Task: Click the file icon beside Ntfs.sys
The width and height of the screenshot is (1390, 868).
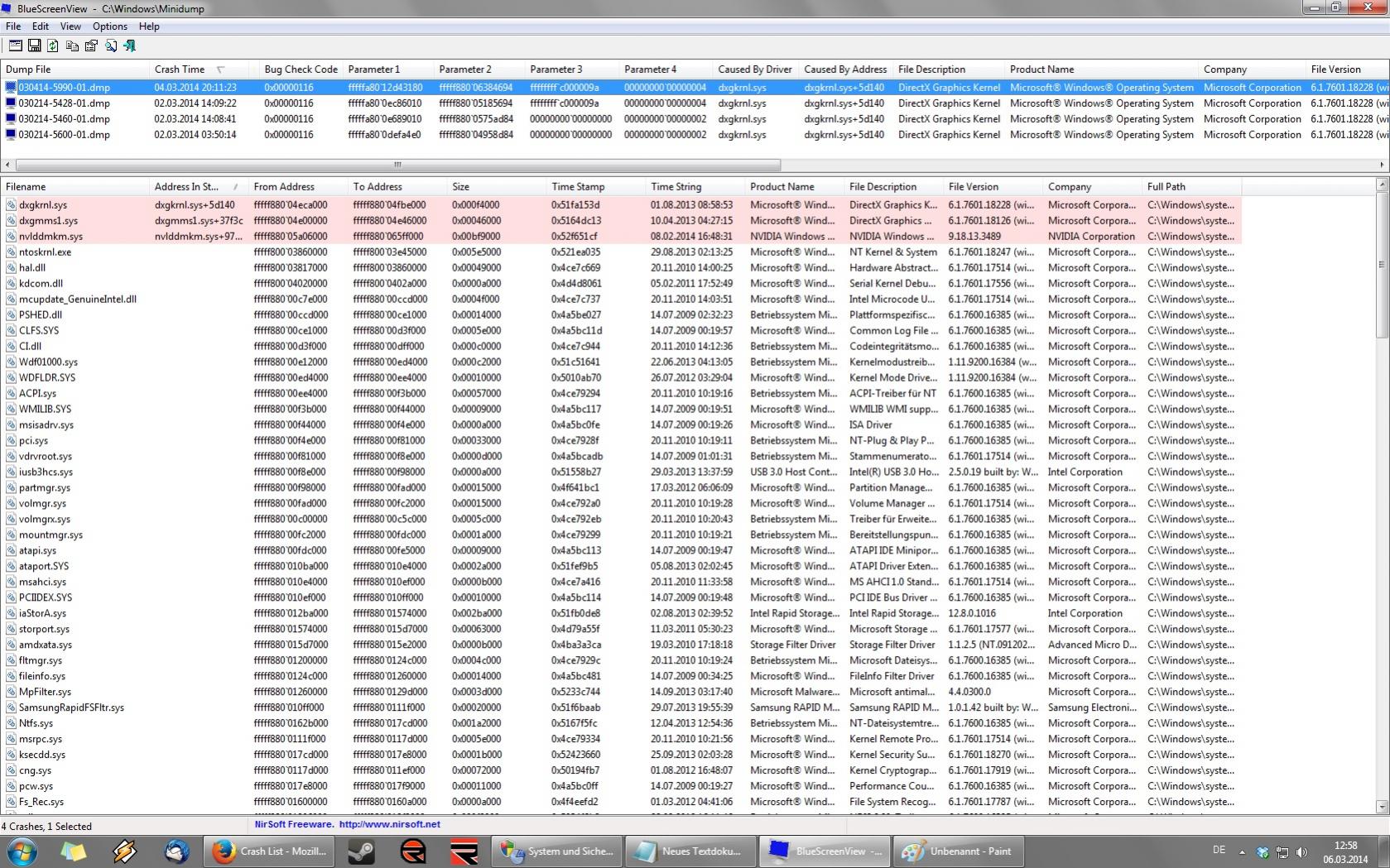Action: click(11, 723)
